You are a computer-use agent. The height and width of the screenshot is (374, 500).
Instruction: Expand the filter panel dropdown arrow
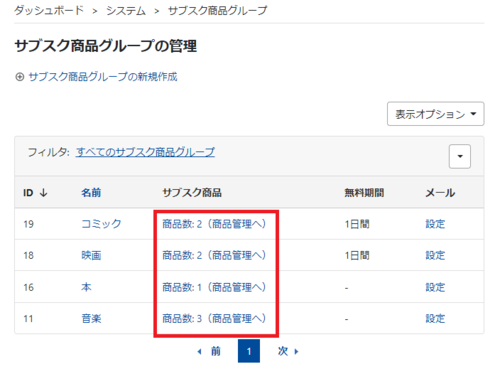(x=460, y=156)
